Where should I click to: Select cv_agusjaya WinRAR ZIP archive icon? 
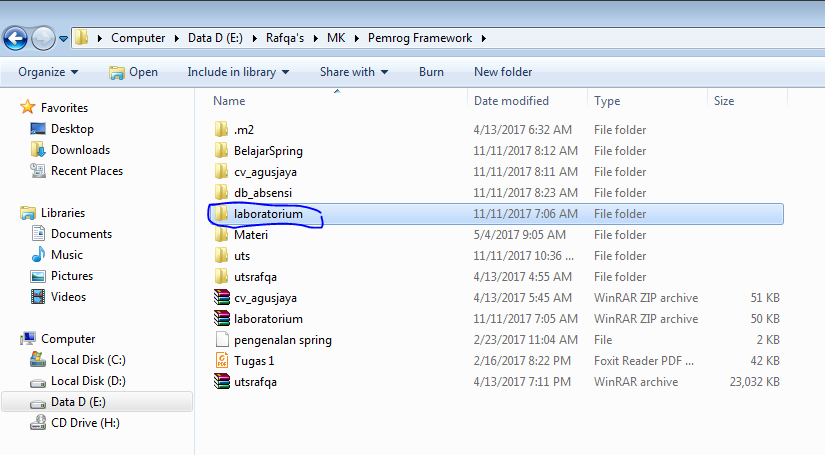[222, 298]
